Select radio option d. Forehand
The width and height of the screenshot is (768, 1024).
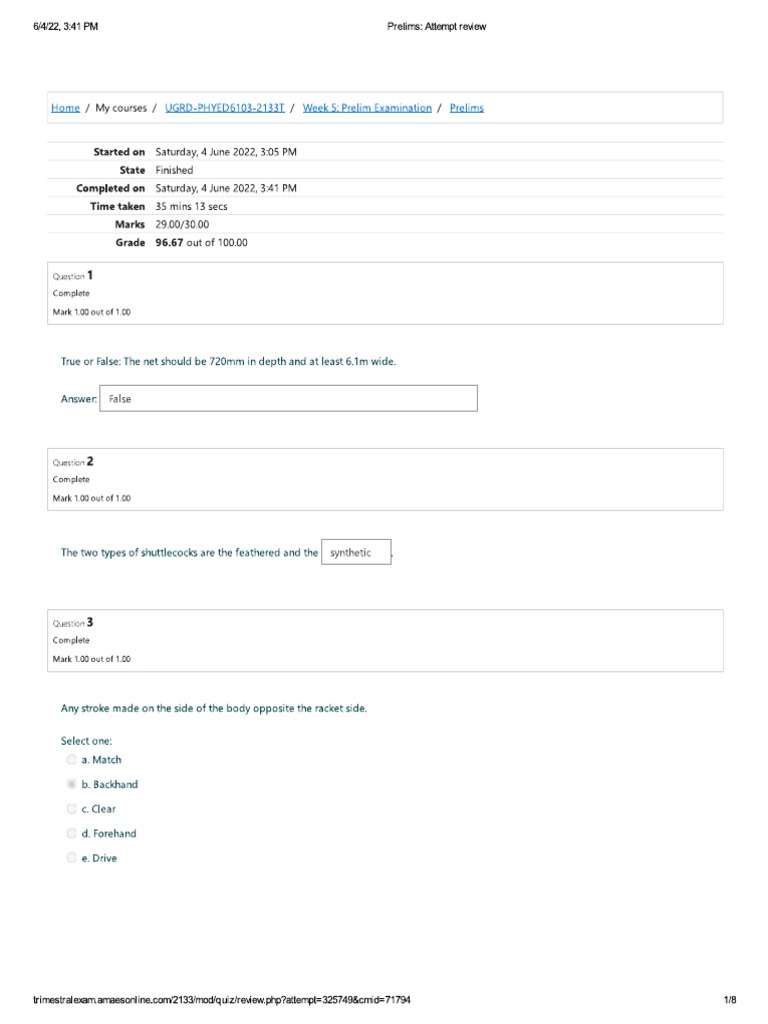[x=72, y=834]
